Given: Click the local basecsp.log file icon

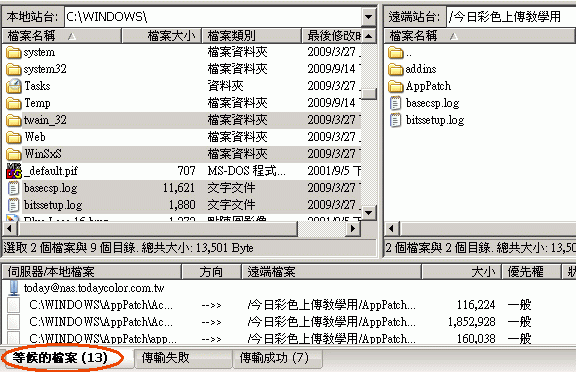Looking at the screenshot, I should click(x=14, y=188).
